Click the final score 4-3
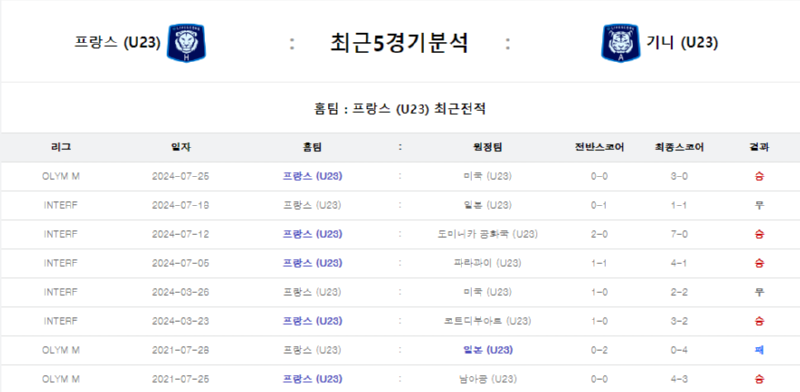Image resolution: width=800 pixels, height=392 pixels. [x=679, y=380]
